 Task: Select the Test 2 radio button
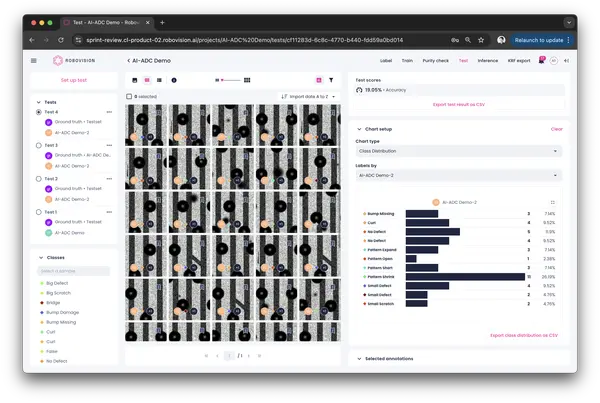click(39, 179)
